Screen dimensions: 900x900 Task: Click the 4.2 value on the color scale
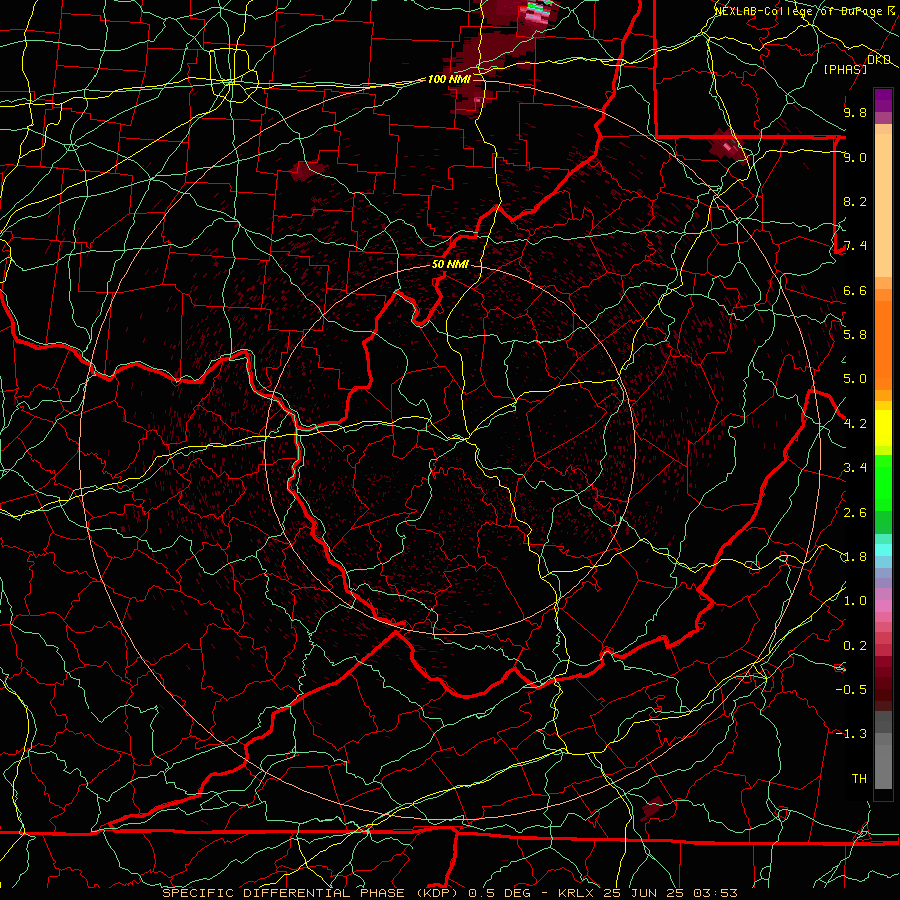click(855, 424)
